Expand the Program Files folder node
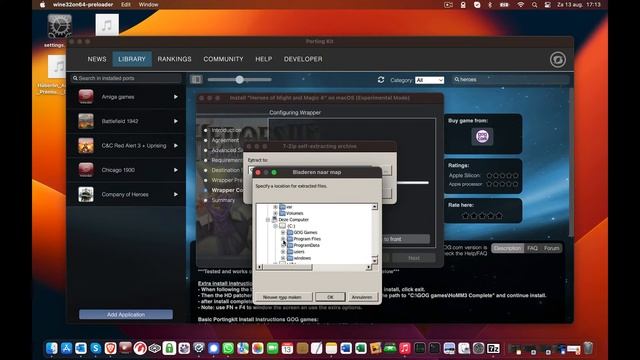Viewport: 640px width, 360px height. pyautogui.click(x=283, y=239)
